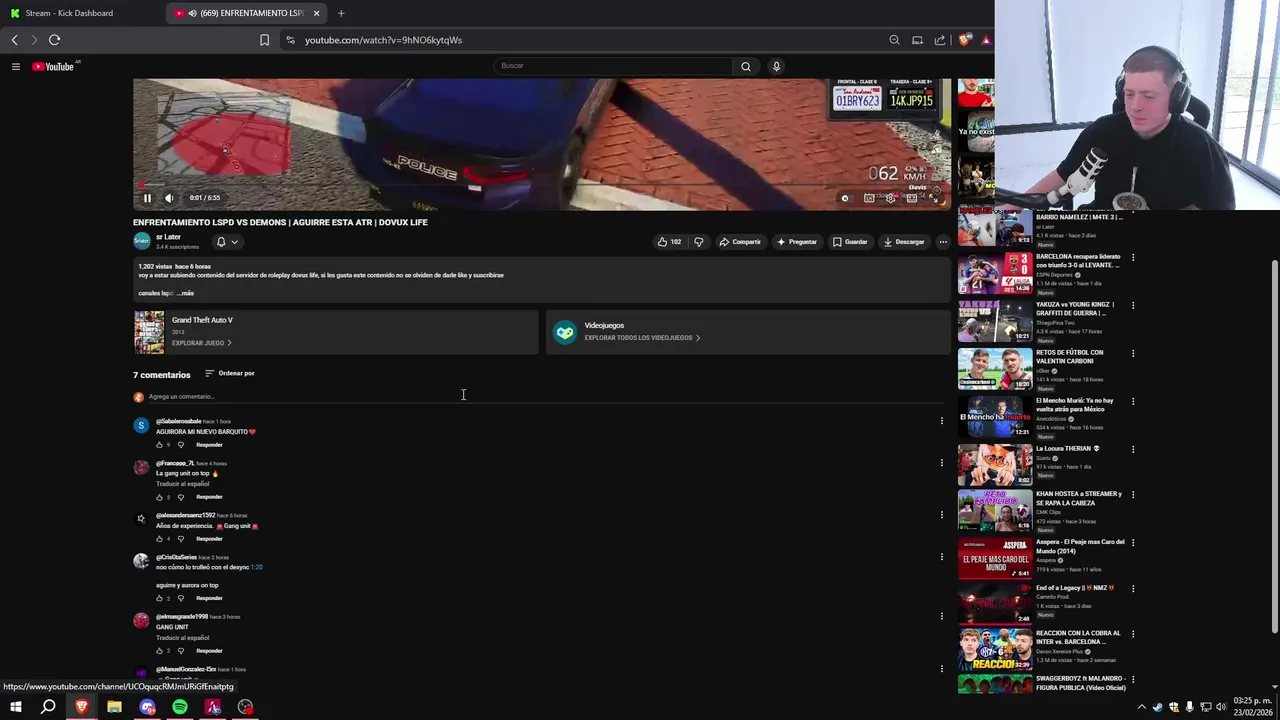Open site info icon in address bar

(x=290, y=40)
